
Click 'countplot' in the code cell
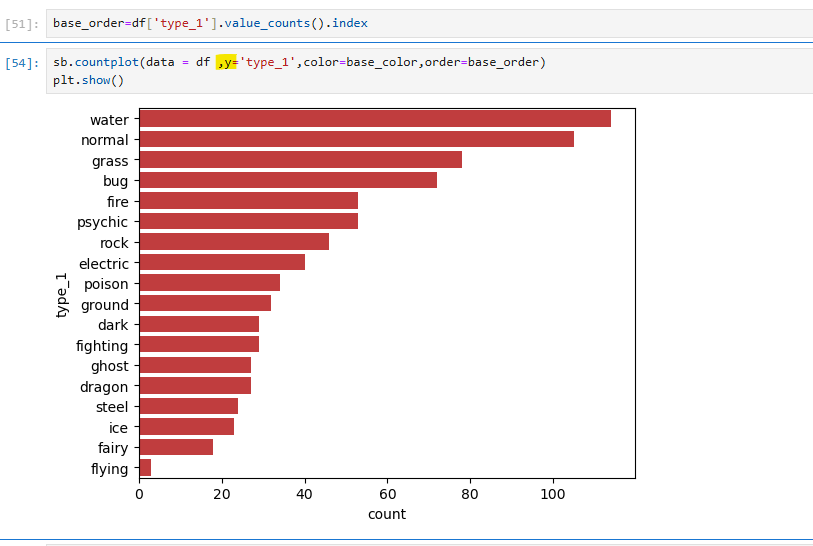point(107,62)
